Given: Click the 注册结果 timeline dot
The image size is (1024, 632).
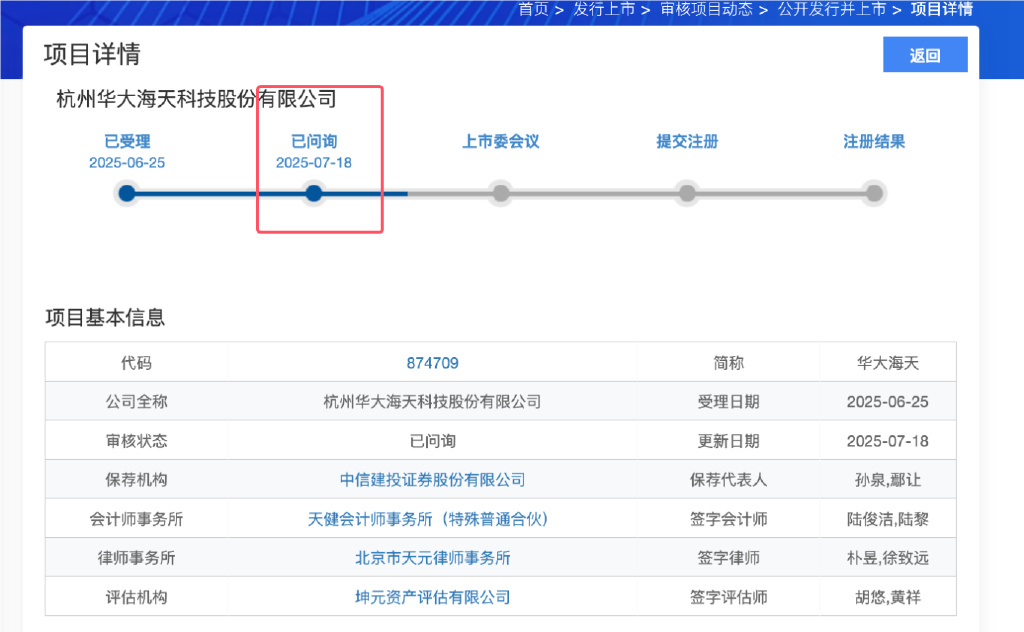Looking at the screenshot, I should pos(874,193).
